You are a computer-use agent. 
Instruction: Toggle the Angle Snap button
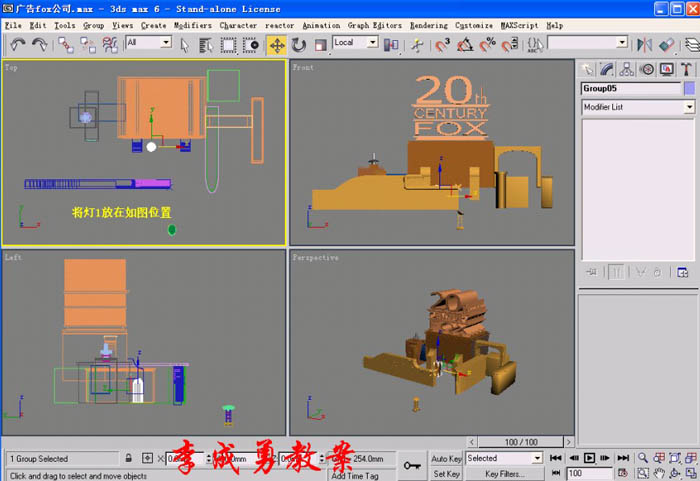pos(465,45)
